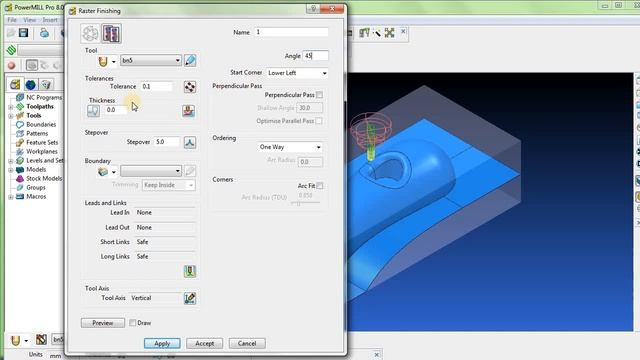Open the Start Corner Lower Left dropdown
This screenshot has width=640, height=360.
pyautogui.click(x=297, y=73)
